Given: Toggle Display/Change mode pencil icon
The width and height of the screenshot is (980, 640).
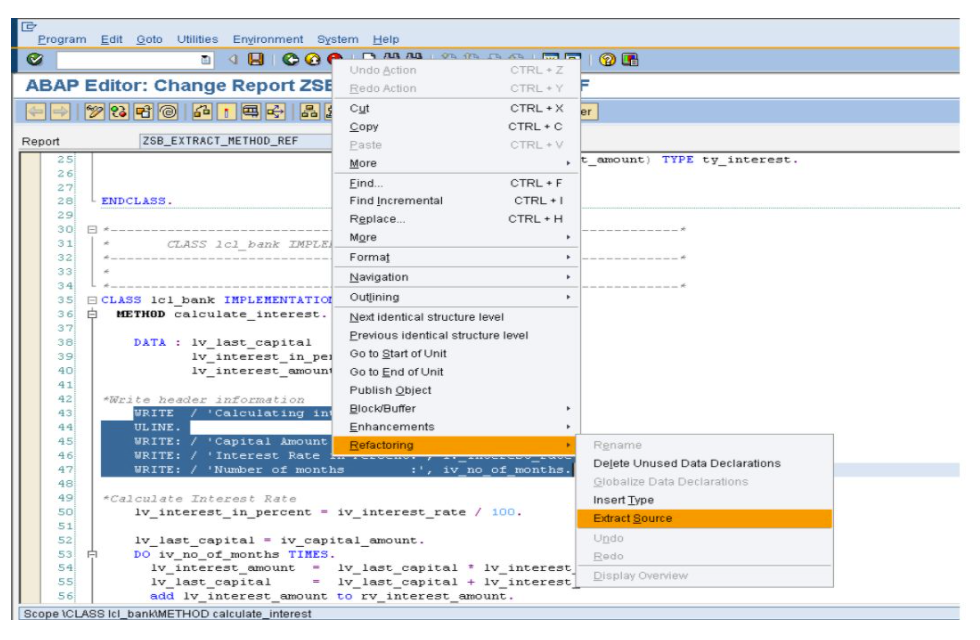Looking at the screenshot, I should (94, 112).
